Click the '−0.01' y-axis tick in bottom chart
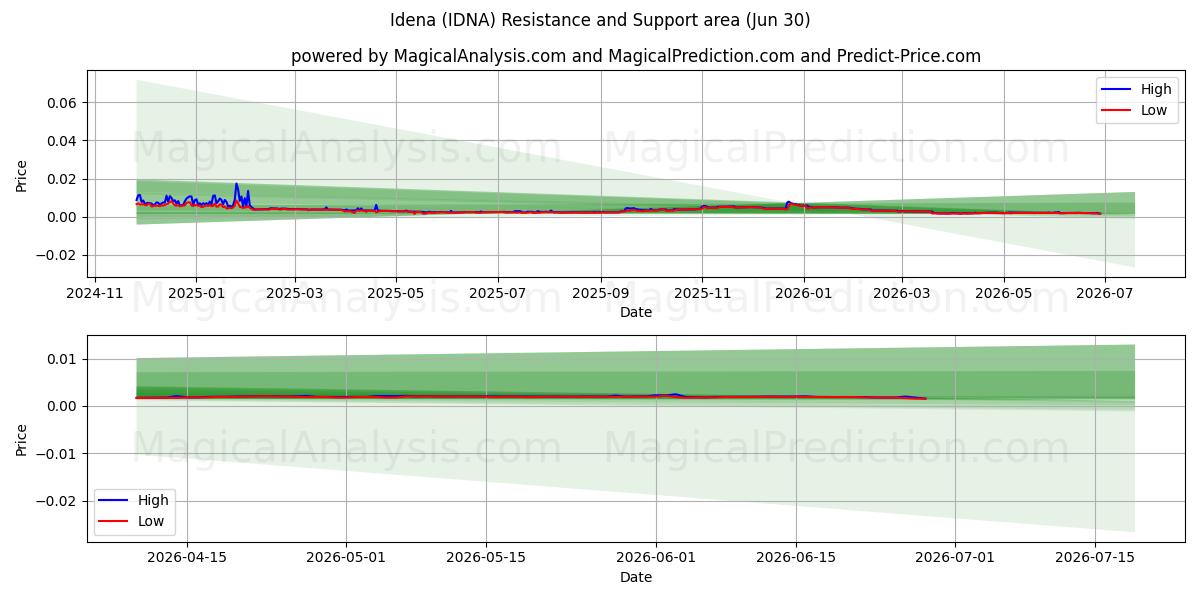This screenshot has height=600, width=1200. [x=56, y=454]
